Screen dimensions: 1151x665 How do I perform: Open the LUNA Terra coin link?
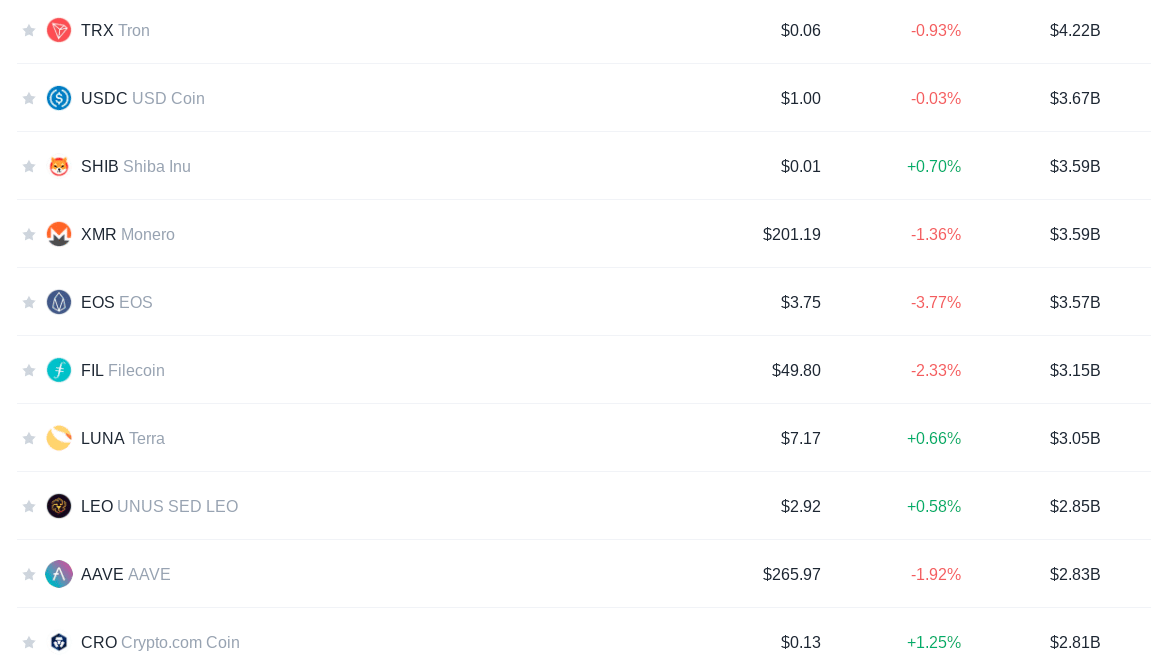pyautogui.click(x=123, y=438)
